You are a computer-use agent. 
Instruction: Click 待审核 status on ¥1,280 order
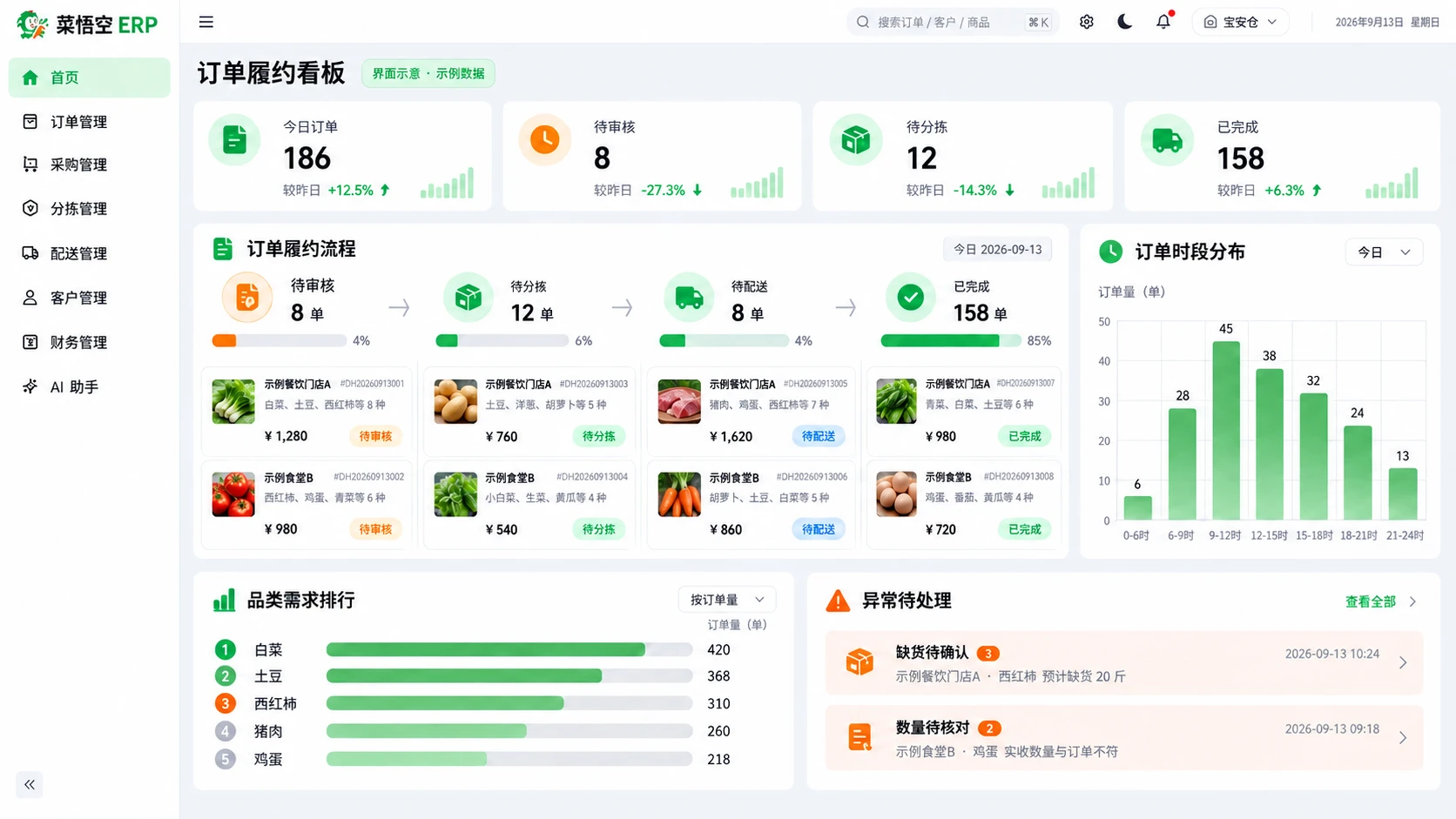[375, 436]
